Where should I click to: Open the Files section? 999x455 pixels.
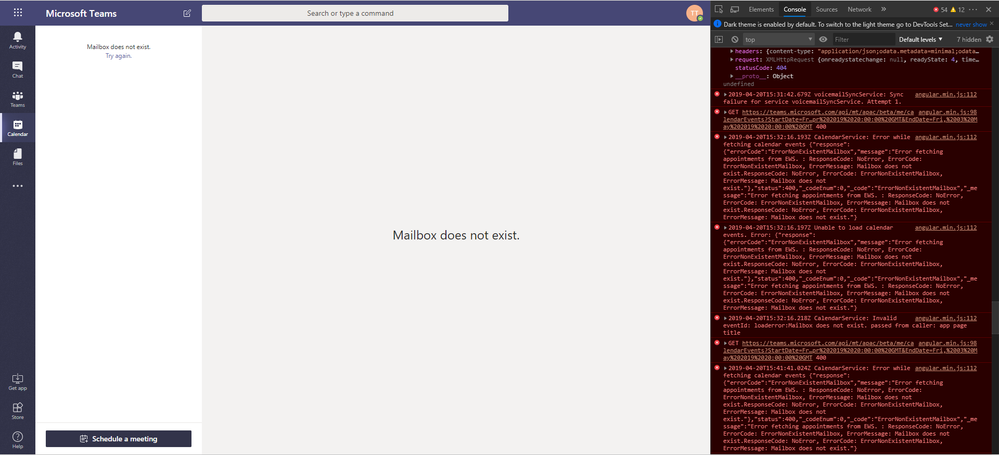point(17,157)
